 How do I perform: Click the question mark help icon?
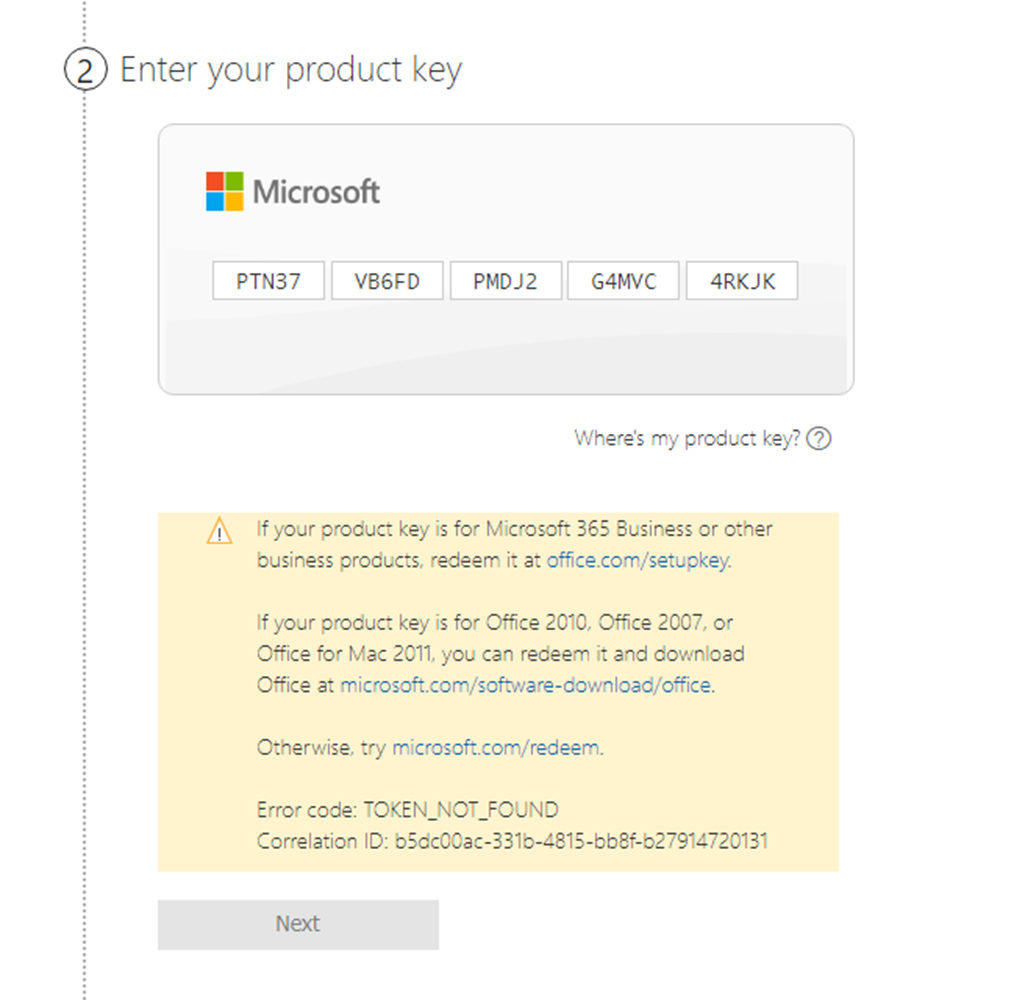pos(819,438)
